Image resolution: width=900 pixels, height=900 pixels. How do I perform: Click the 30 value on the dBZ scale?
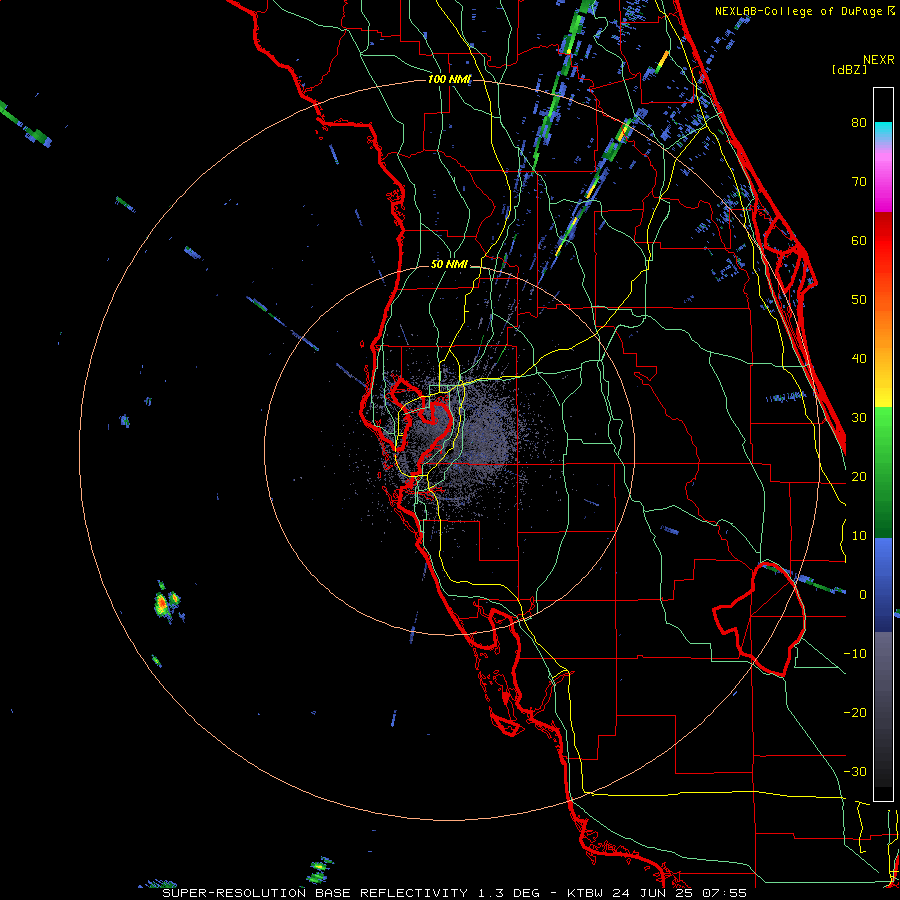859,418
